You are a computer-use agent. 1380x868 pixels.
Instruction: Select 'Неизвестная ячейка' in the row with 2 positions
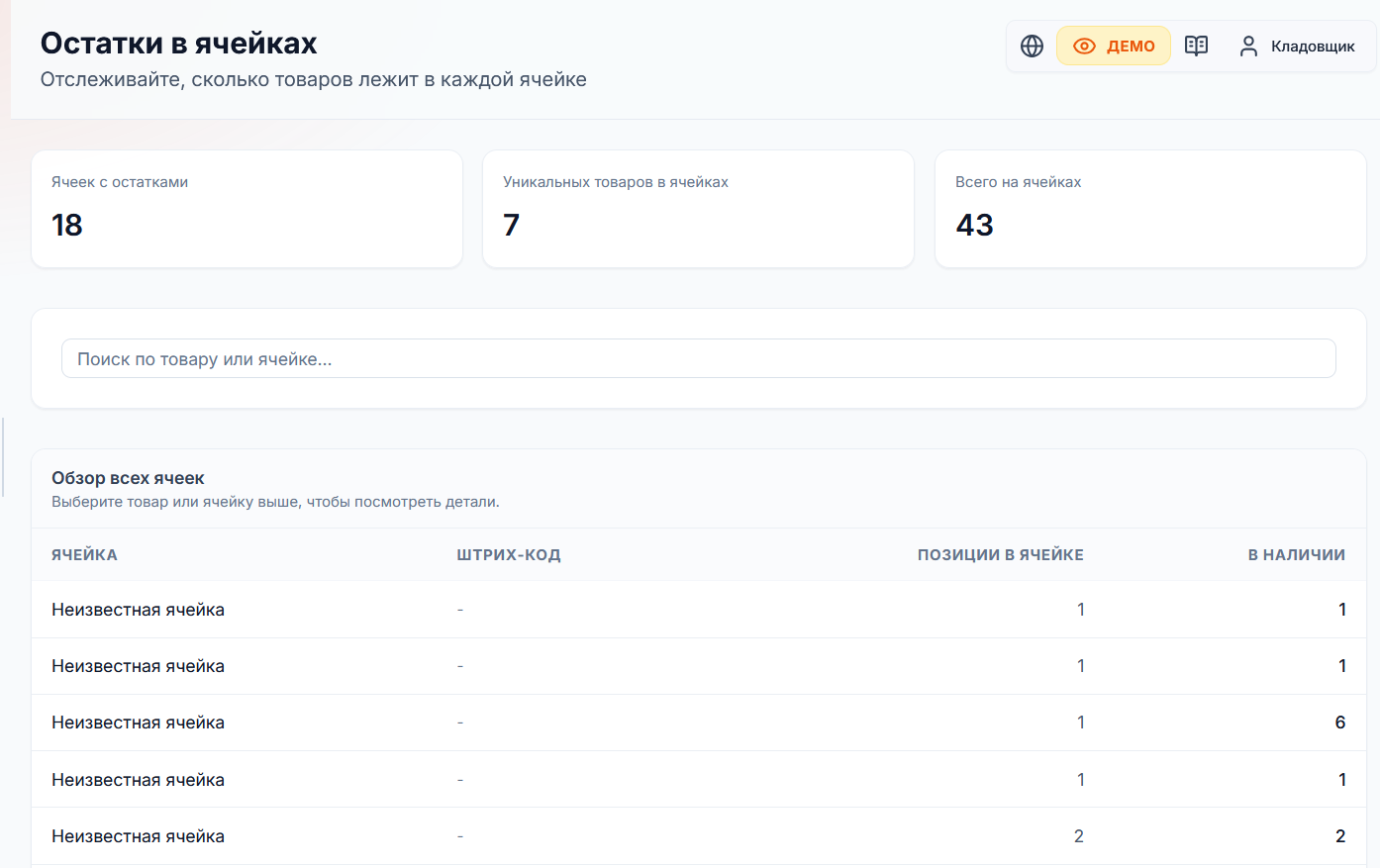[x=138, y=836]
